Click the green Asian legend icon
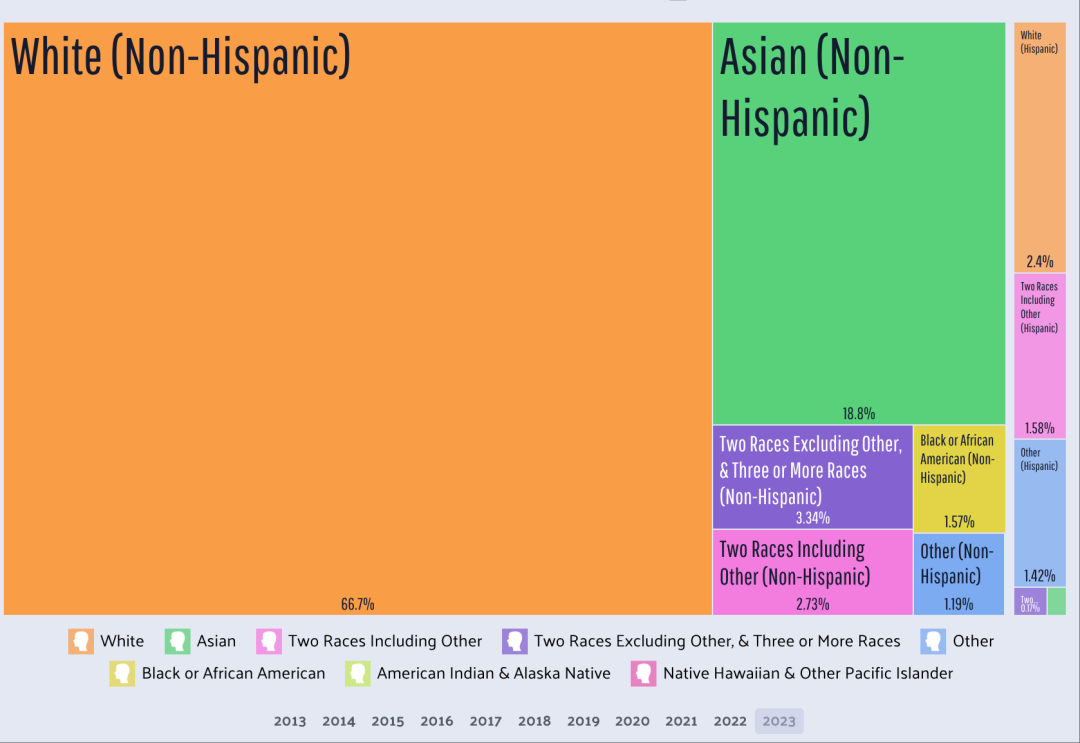 click(178, 641)
